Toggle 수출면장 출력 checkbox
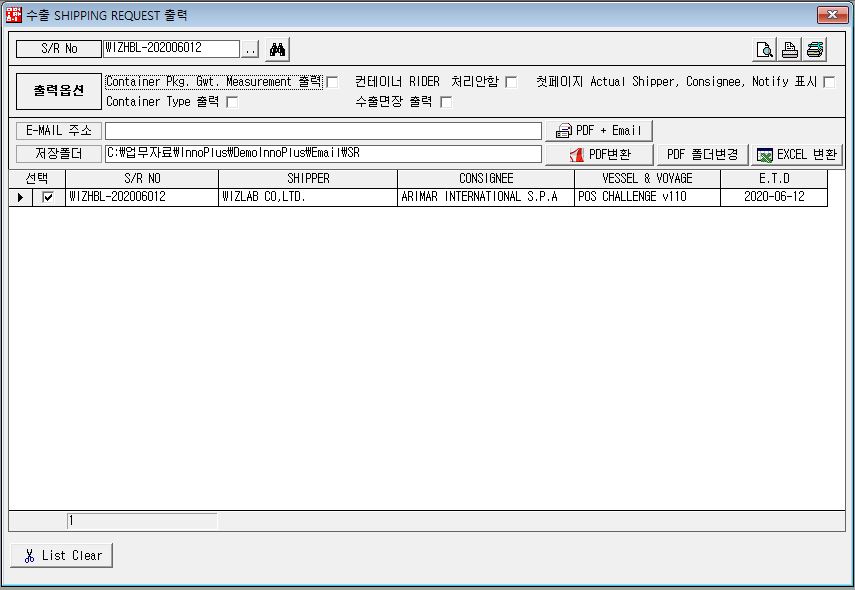The image size is (855, 590). [446, 102]
